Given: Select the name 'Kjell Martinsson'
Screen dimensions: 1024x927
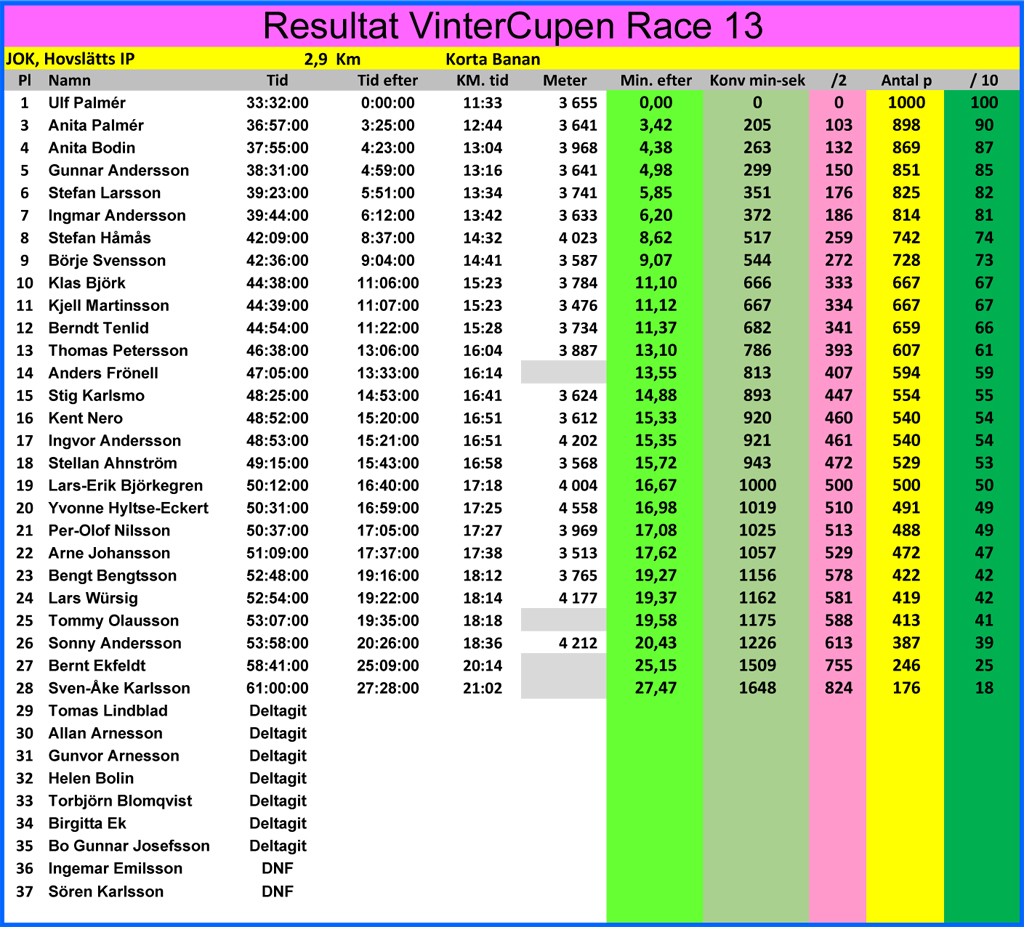Looking at the screenshot, I should 108,306.
